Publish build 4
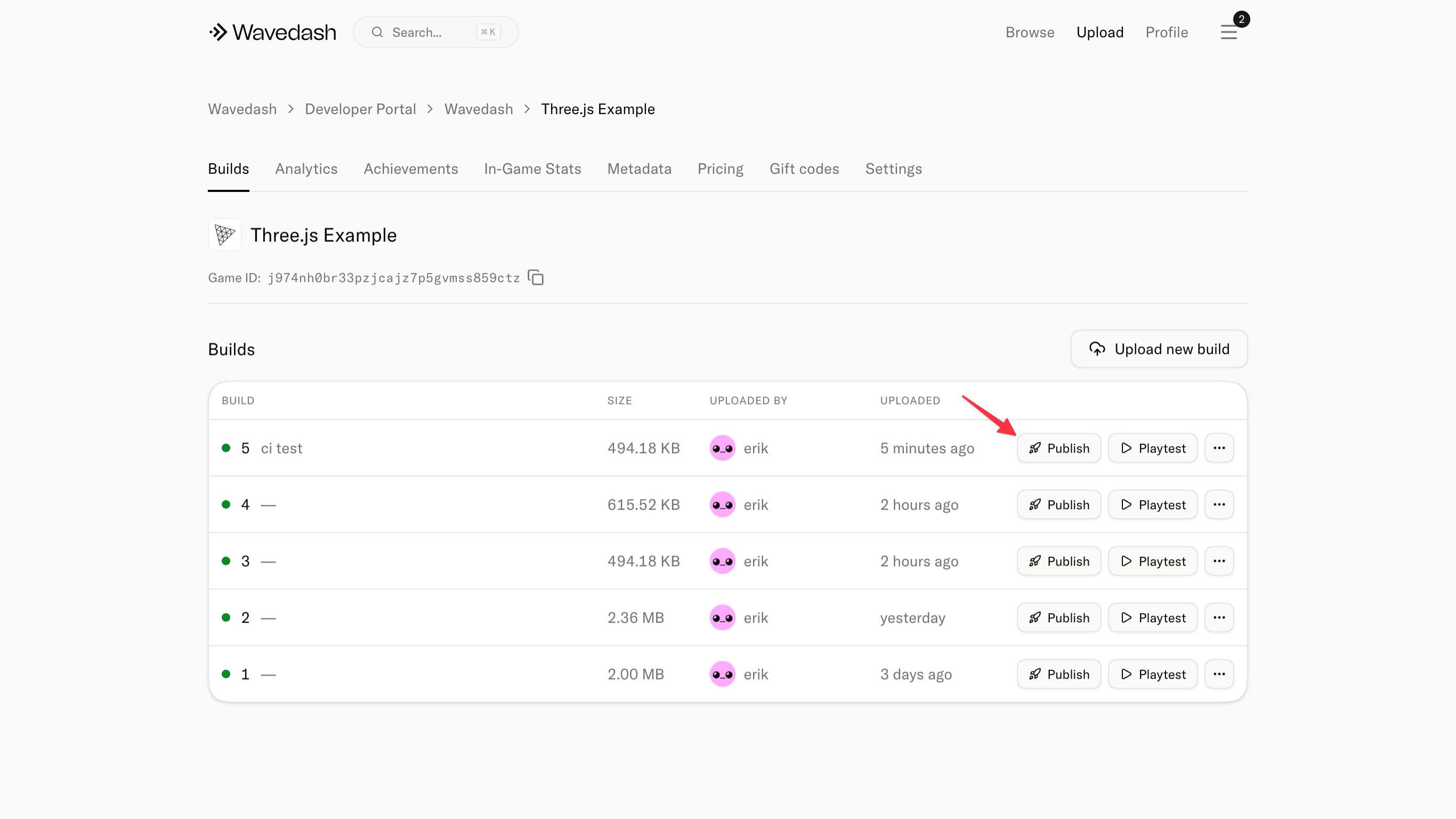Viewport: 1456px width, 819px height. 1058,504
